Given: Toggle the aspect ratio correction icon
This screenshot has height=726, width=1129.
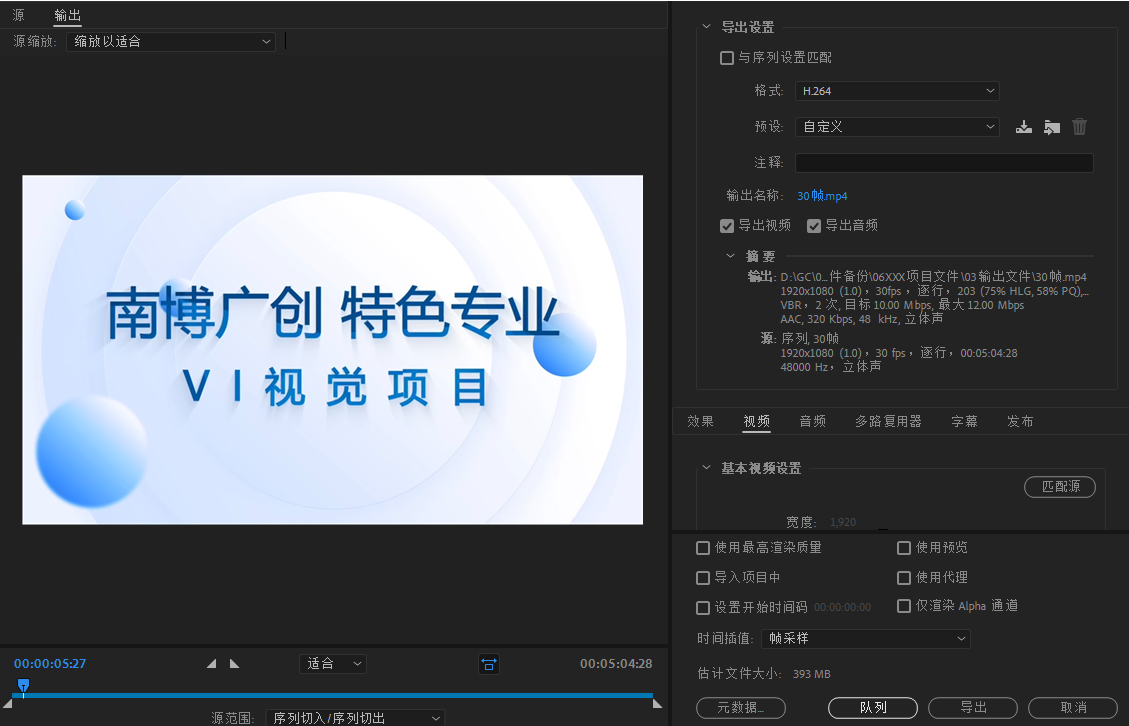Looking at the screenshot, I should (x=489, y=664).
